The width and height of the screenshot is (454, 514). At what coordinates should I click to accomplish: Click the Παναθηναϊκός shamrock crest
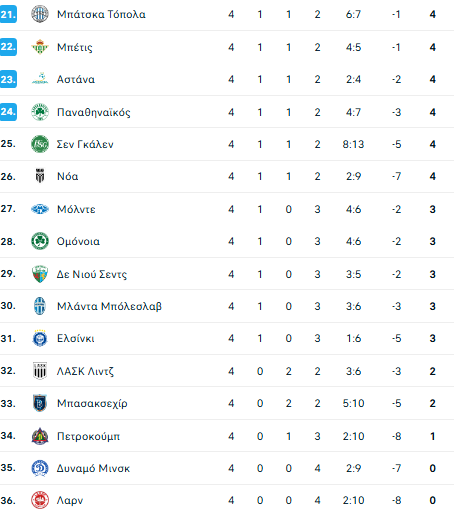point(40,112)
